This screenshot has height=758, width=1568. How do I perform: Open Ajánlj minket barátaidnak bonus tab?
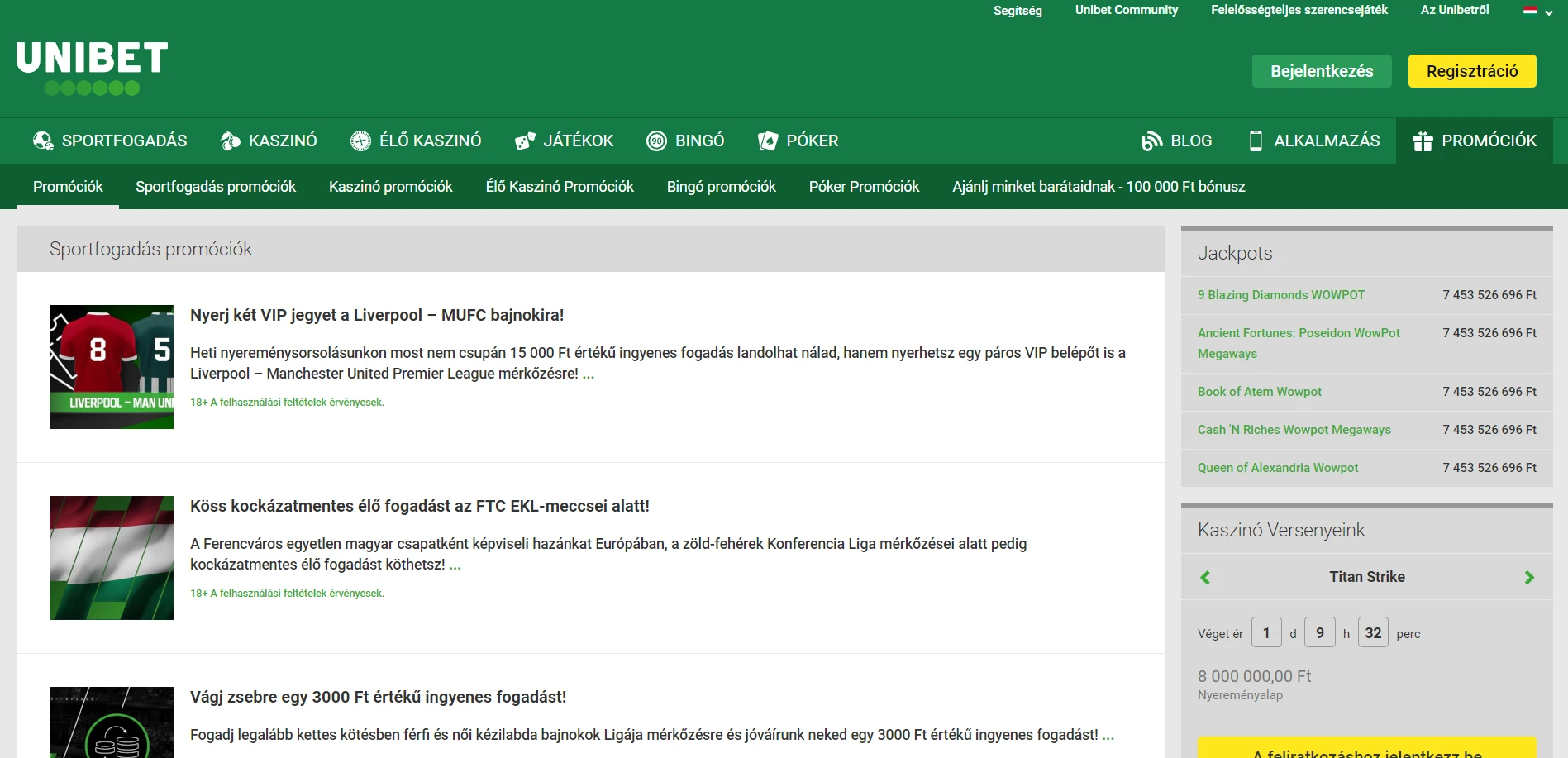pyautogui.click(x=1099, y=187)
